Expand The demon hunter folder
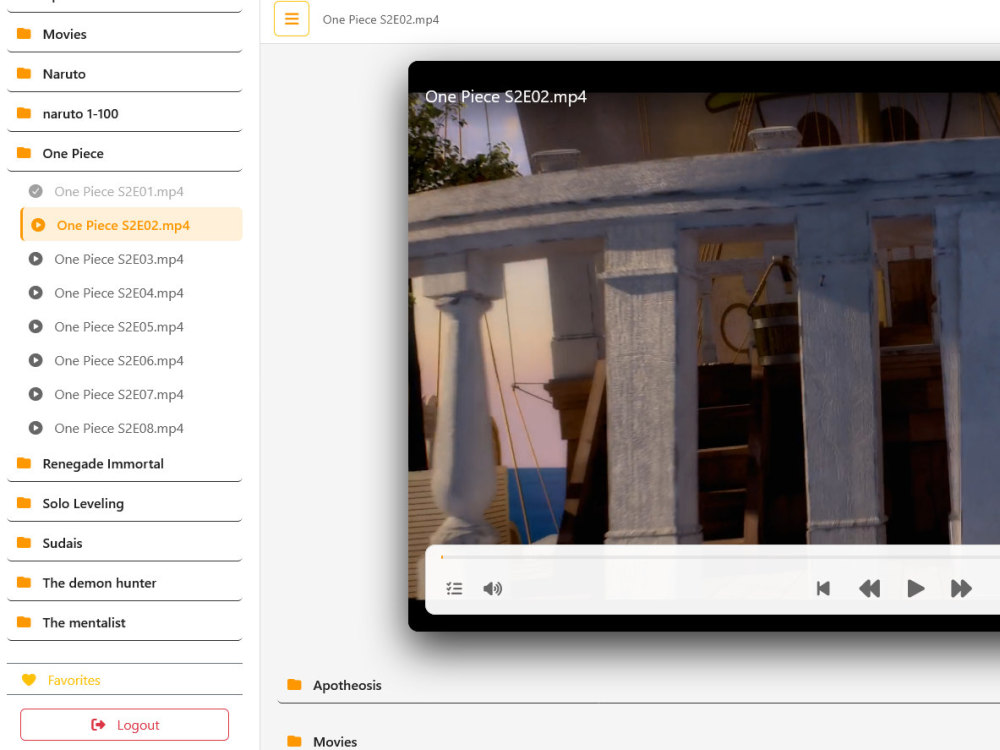Viewport: 1000px width, 750px height. click(124, 583)
